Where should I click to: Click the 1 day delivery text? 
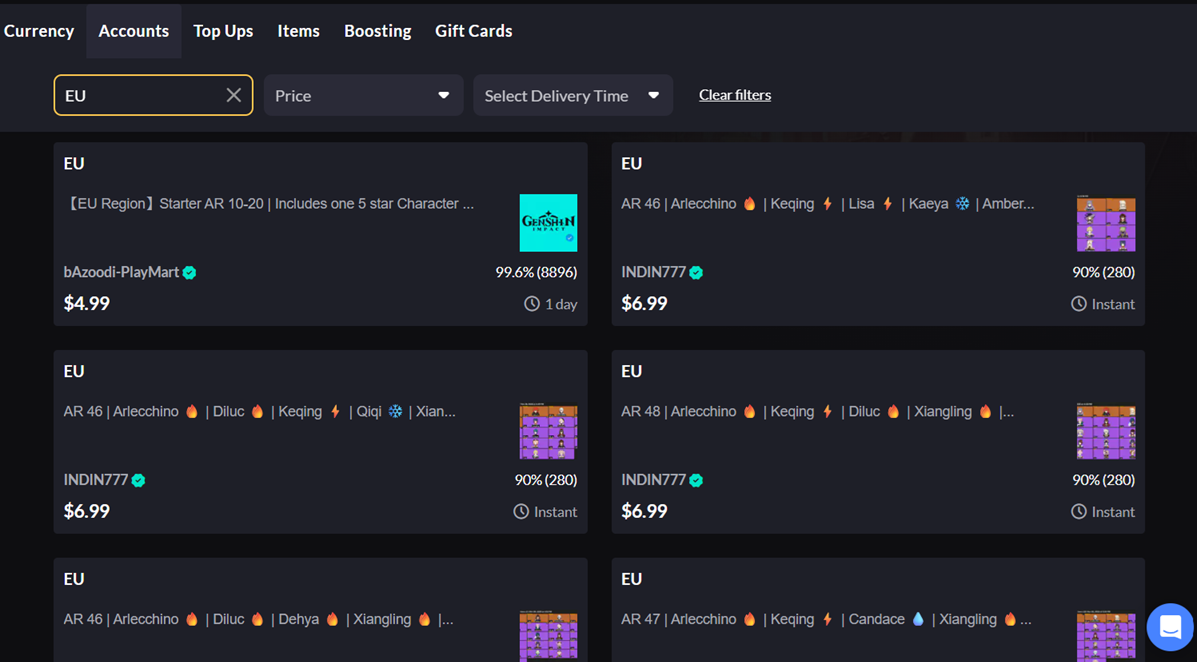[561, 304]
